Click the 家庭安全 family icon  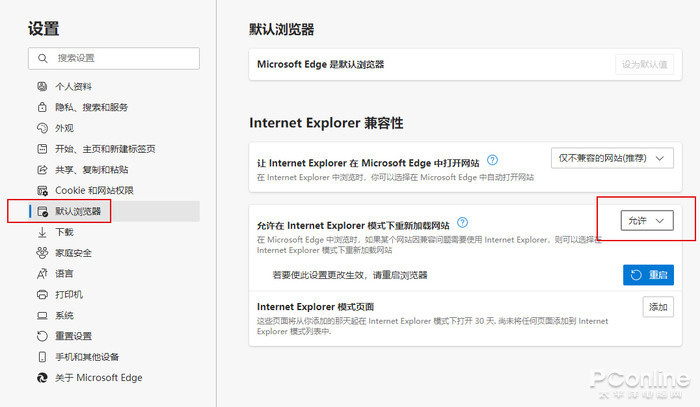pos(42,253)
